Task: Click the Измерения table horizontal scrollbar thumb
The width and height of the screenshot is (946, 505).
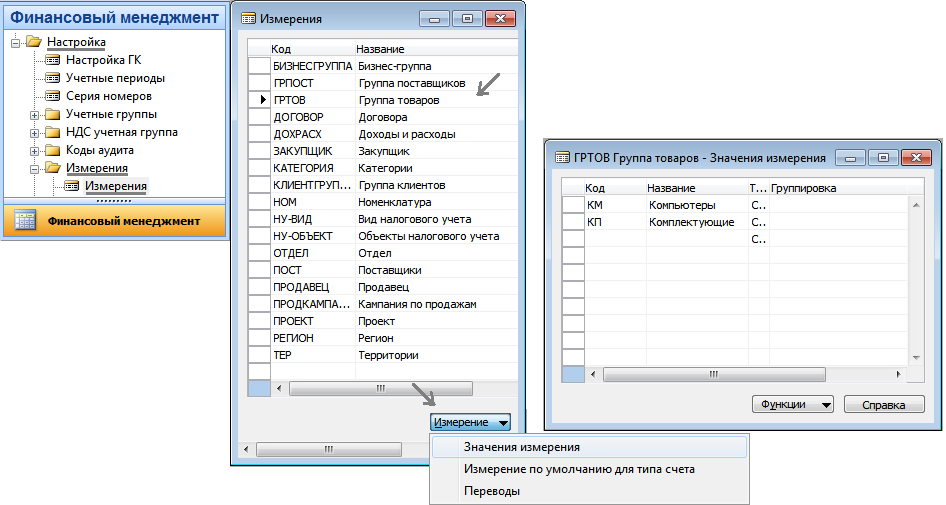Action: pos(381,388)
